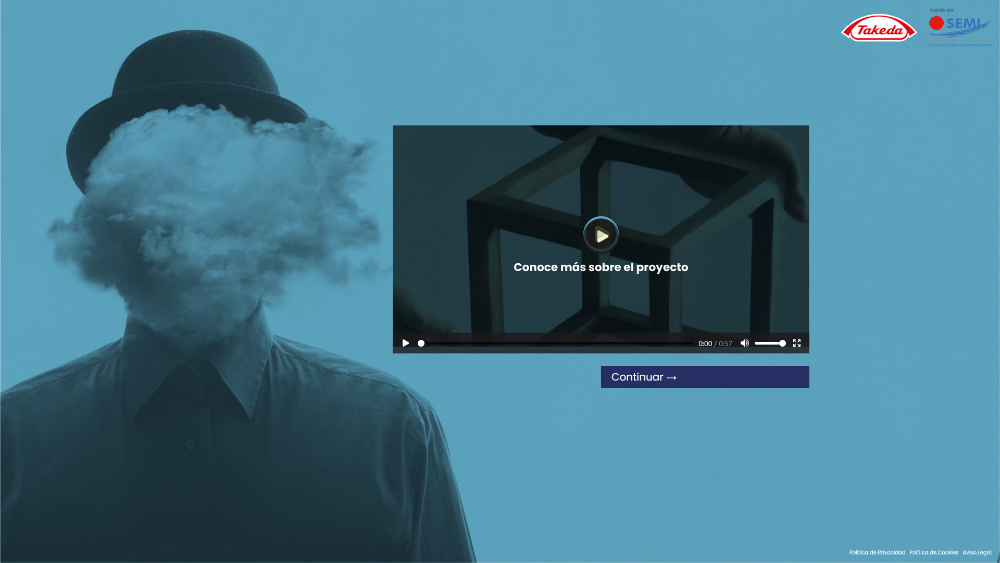The width and height of the screenshot is (1000, 563).
Task: Adjust the video volume slider
Action: click(x=770, y=343)
